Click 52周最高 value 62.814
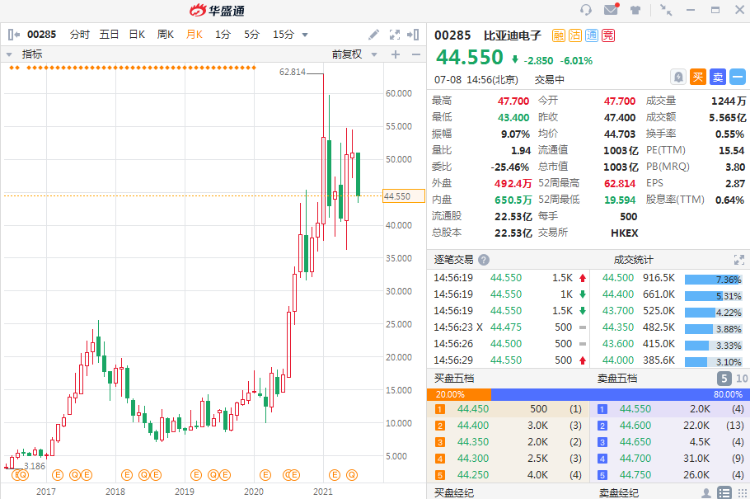Image resolution: width=750 pixels, height=499 pixels. 620,184
